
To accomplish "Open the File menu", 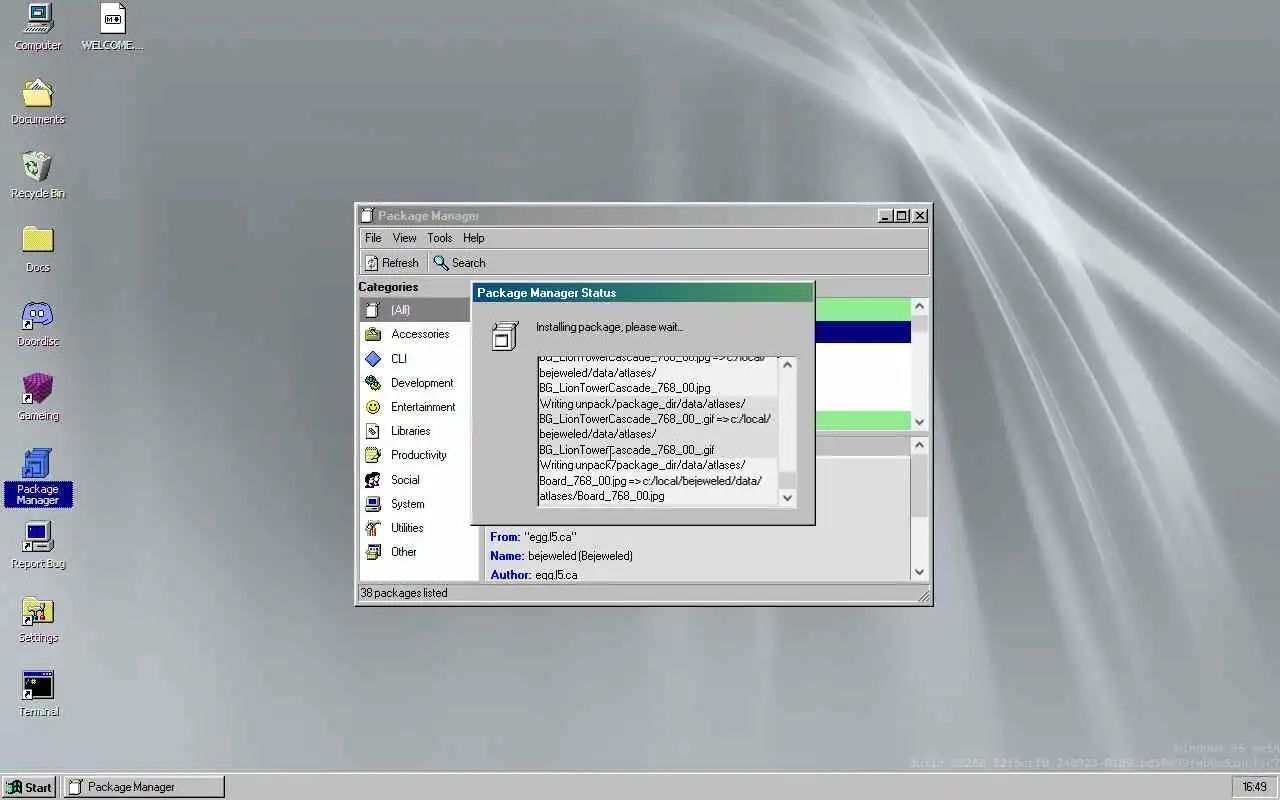I will click(x=373, y=238).
